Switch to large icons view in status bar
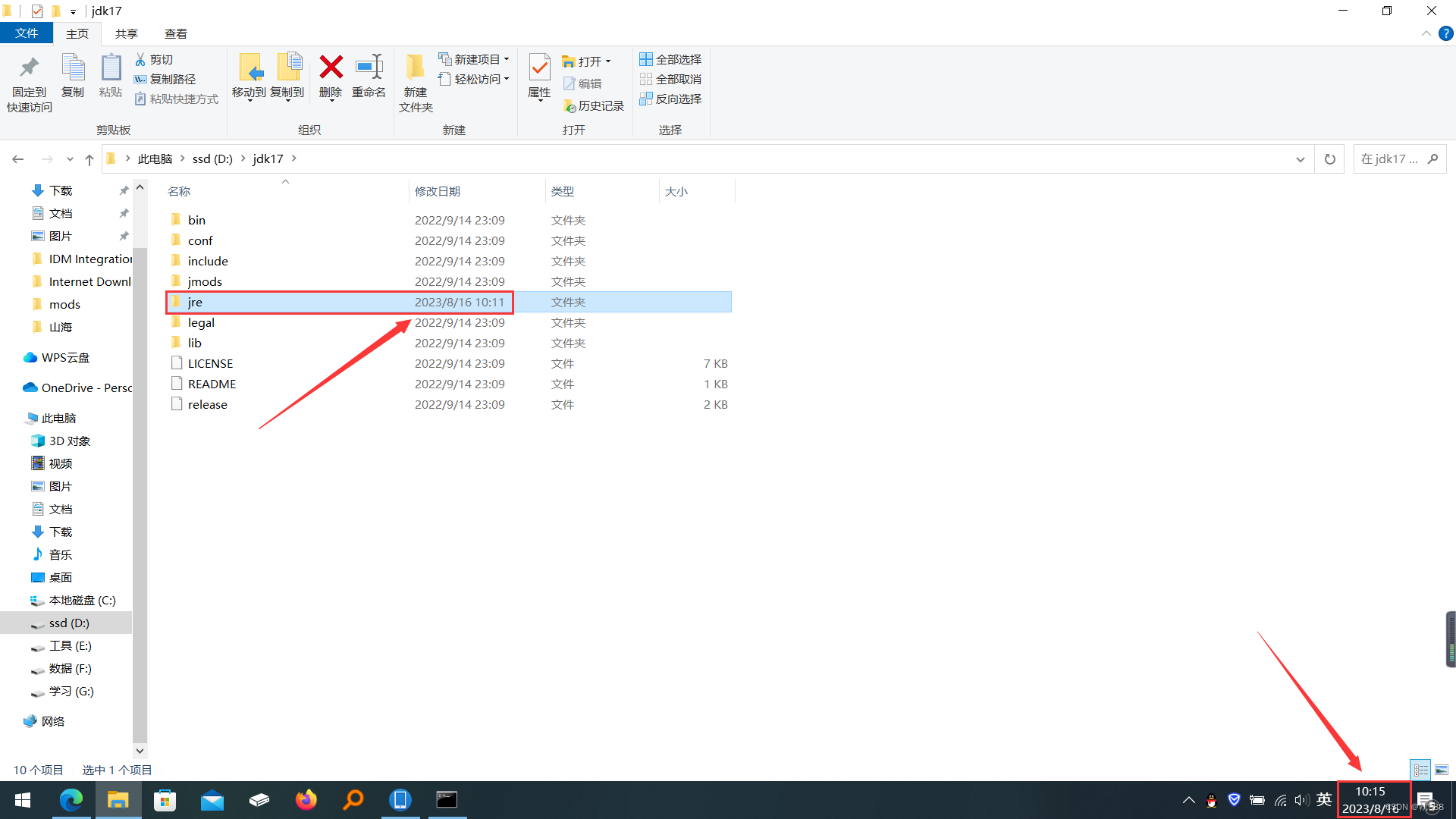Image resolution: width=1456 pixels, height=819 pixels. [1441, 770]
